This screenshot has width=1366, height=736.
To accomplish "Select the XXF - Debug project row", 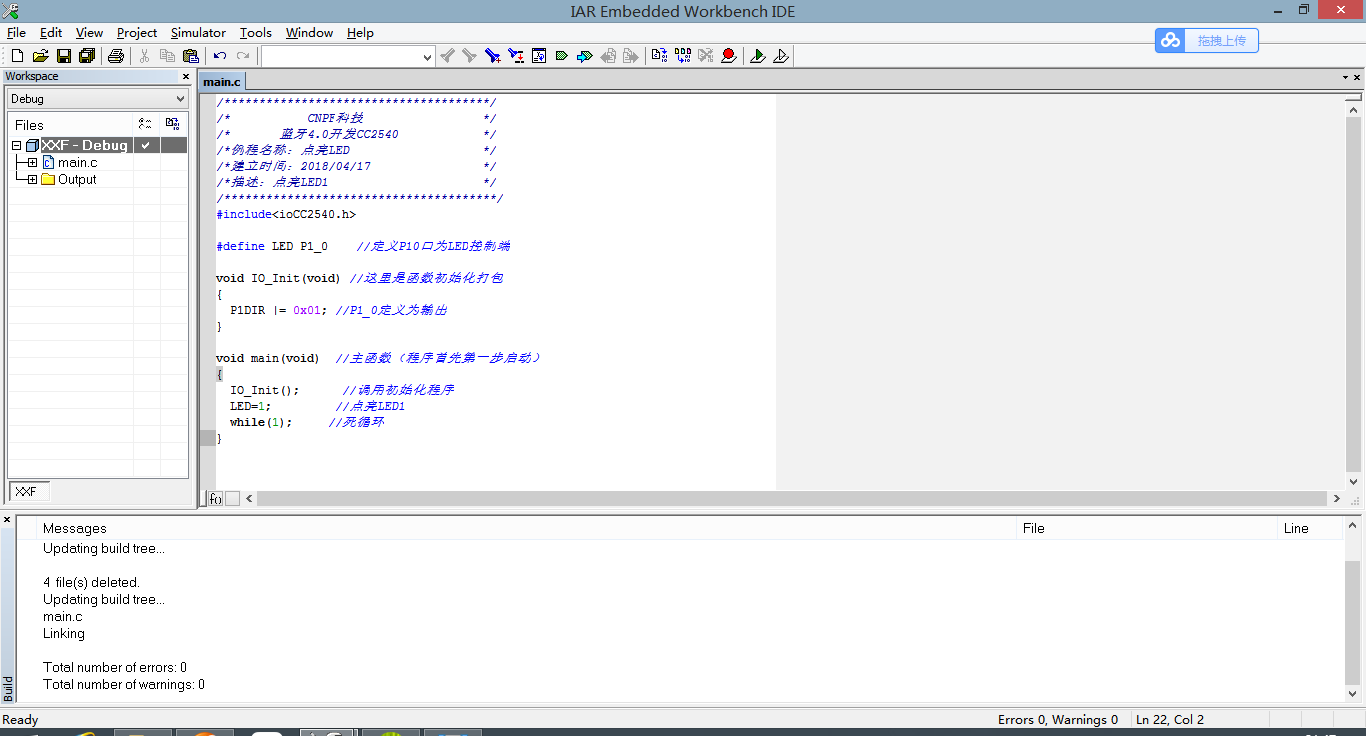I will 98,146.
